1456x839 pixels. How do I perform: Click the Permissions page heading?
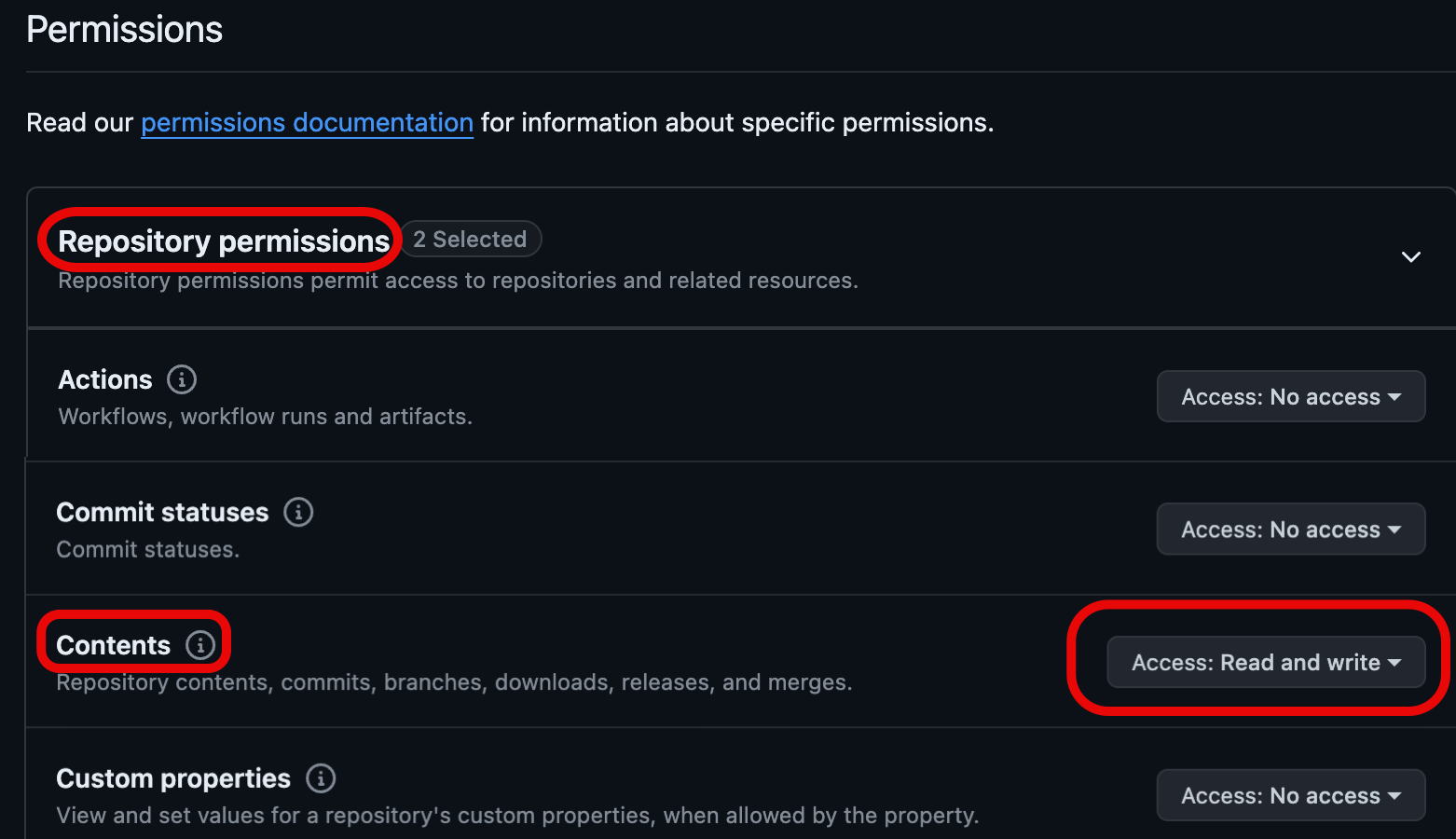pos(125,30)
